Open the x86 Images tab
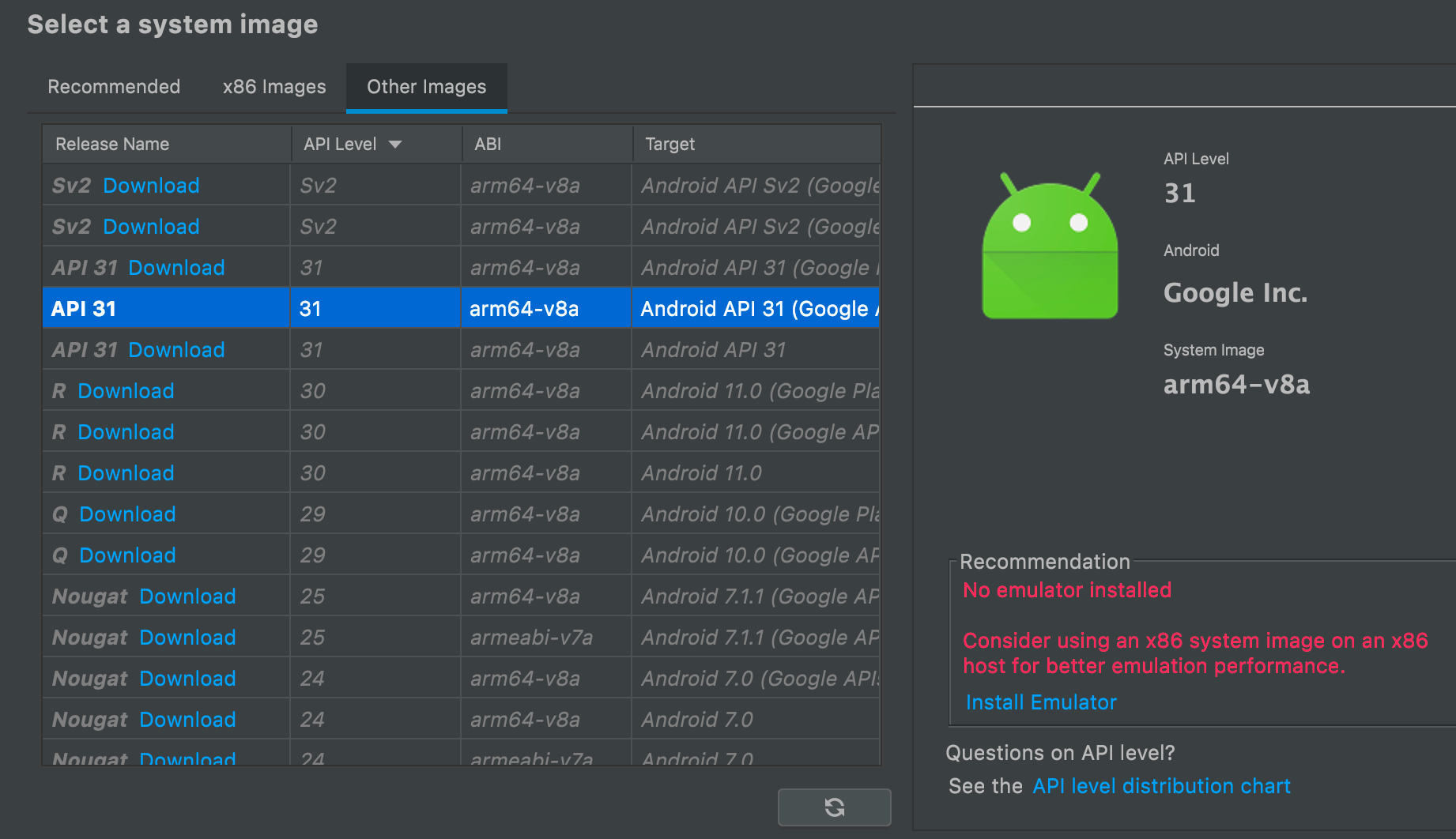Viewport: 1456px width, 839px height. tap(273, 87)
